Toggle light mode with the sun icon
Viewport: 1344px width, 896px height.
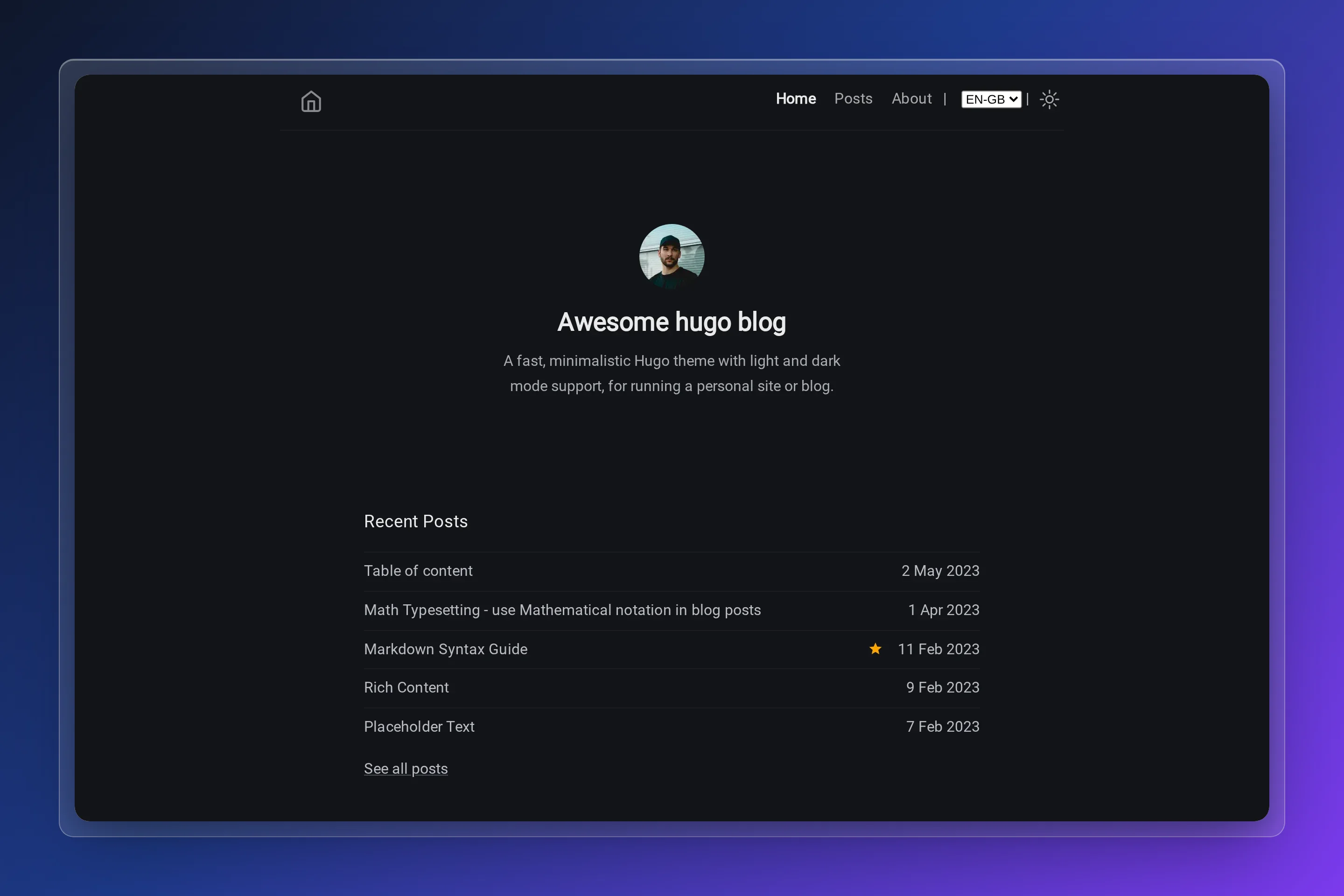1049,99
